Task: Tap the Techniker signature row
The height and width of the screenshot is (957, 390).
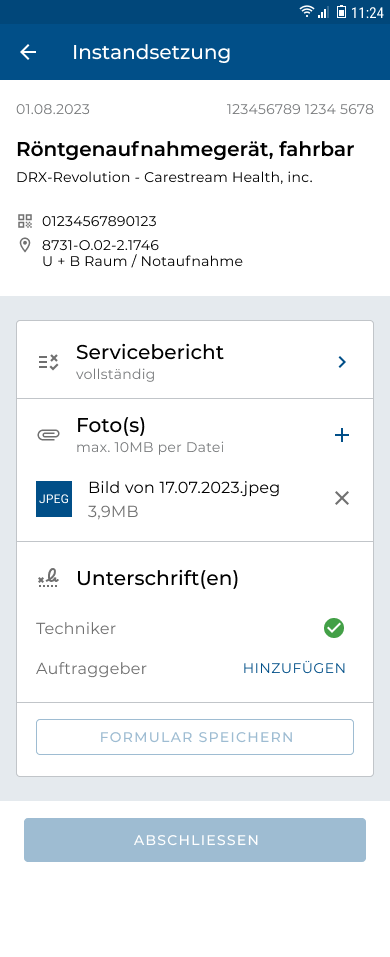Action: [190, 628]
